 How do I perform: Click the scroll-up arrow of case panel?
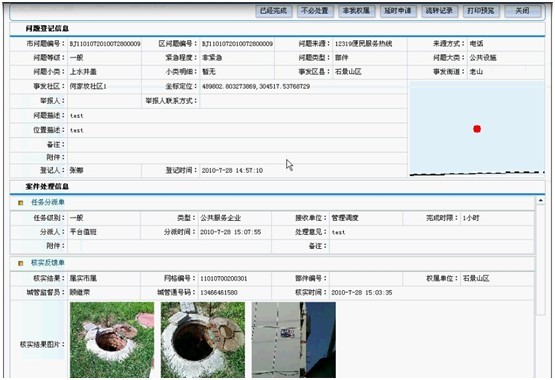pyautogui.click(x=540, y=201)
